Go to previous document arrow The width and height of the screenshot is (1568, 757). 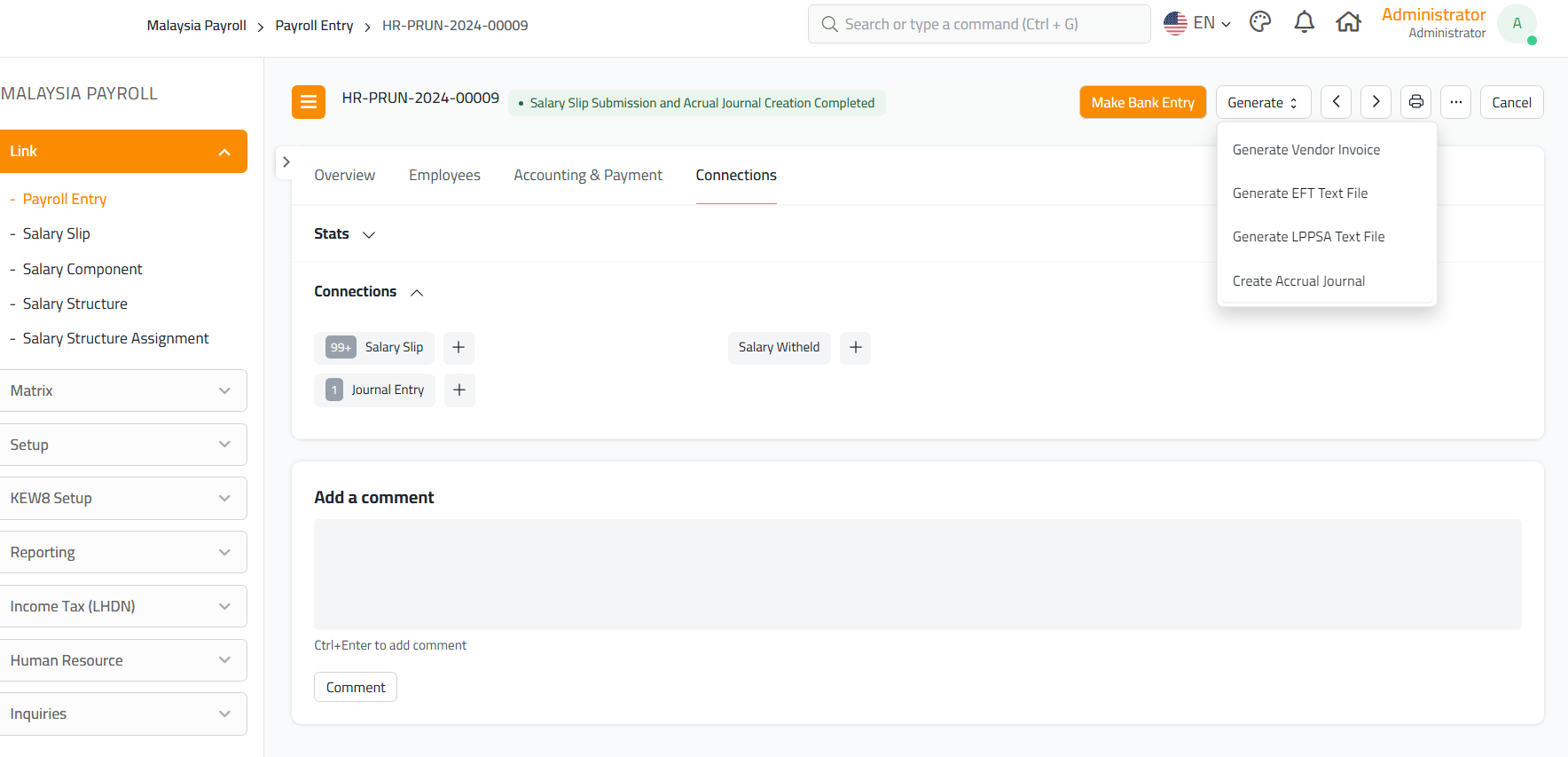pos(1336,102)
